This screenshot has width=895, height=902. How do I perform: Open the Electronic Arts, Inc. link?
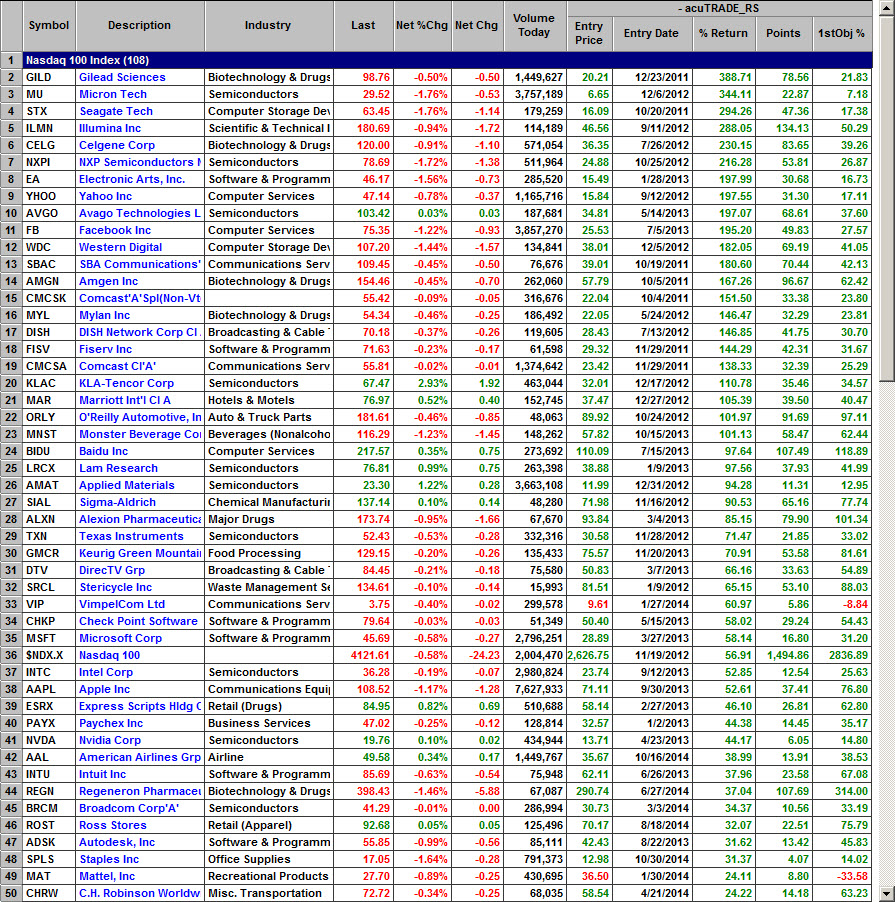(x=132, y=179)
